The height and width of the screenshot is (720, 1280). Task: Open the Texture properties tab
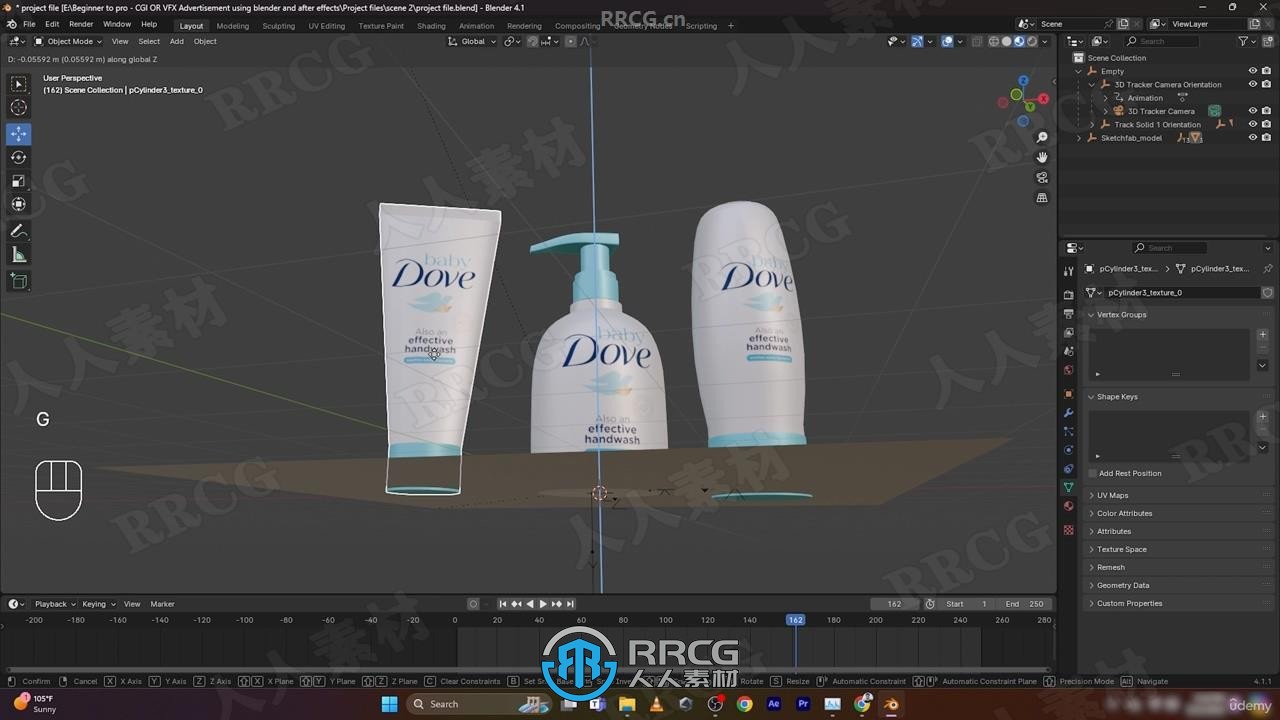coord(1068,530)
